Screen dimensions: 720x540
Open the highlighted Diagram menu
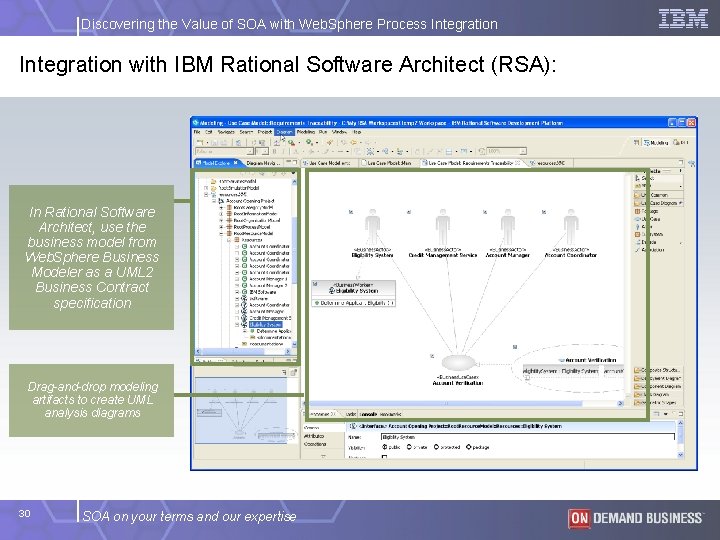[x=285, y=132]
